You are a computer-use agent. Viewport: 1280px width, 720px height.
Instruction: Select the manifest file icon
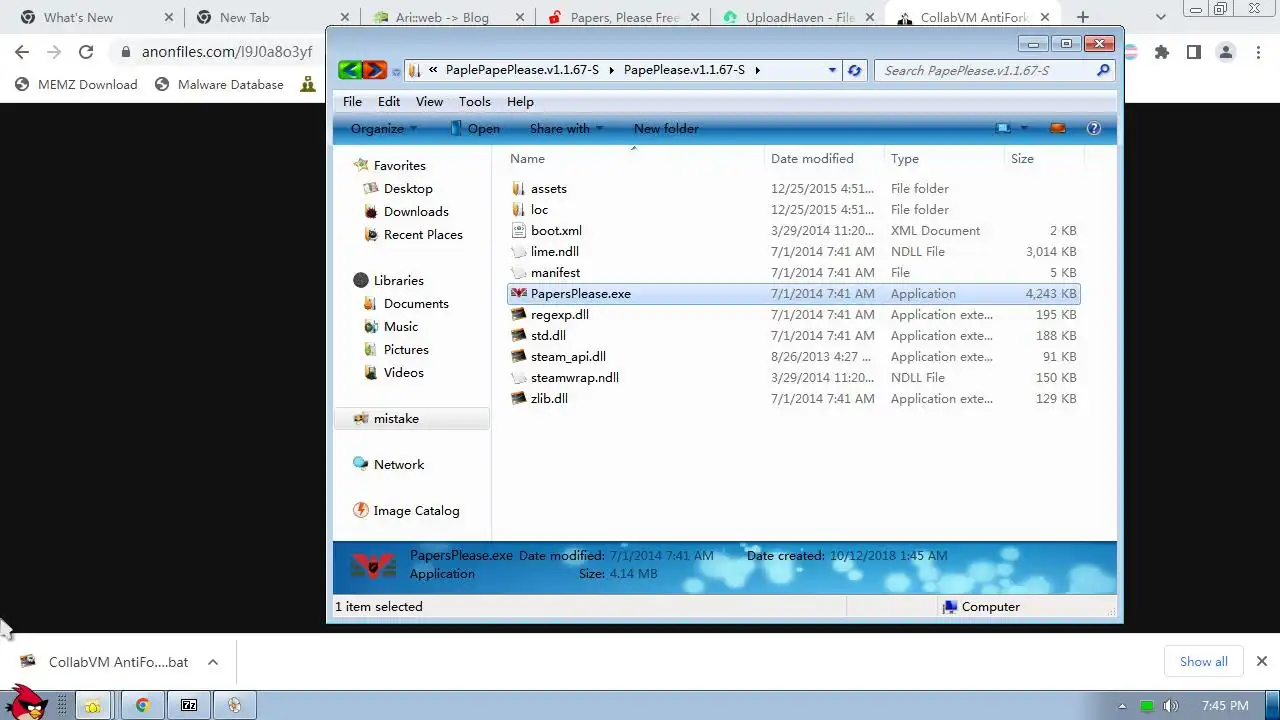pos(518,272)
